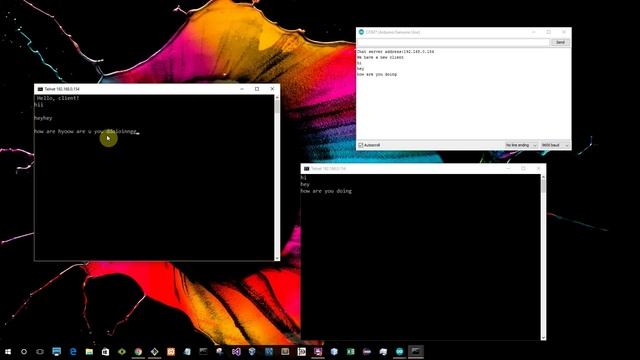Click "hey" line in lower-right Telnet window

(x=305, y=184)
